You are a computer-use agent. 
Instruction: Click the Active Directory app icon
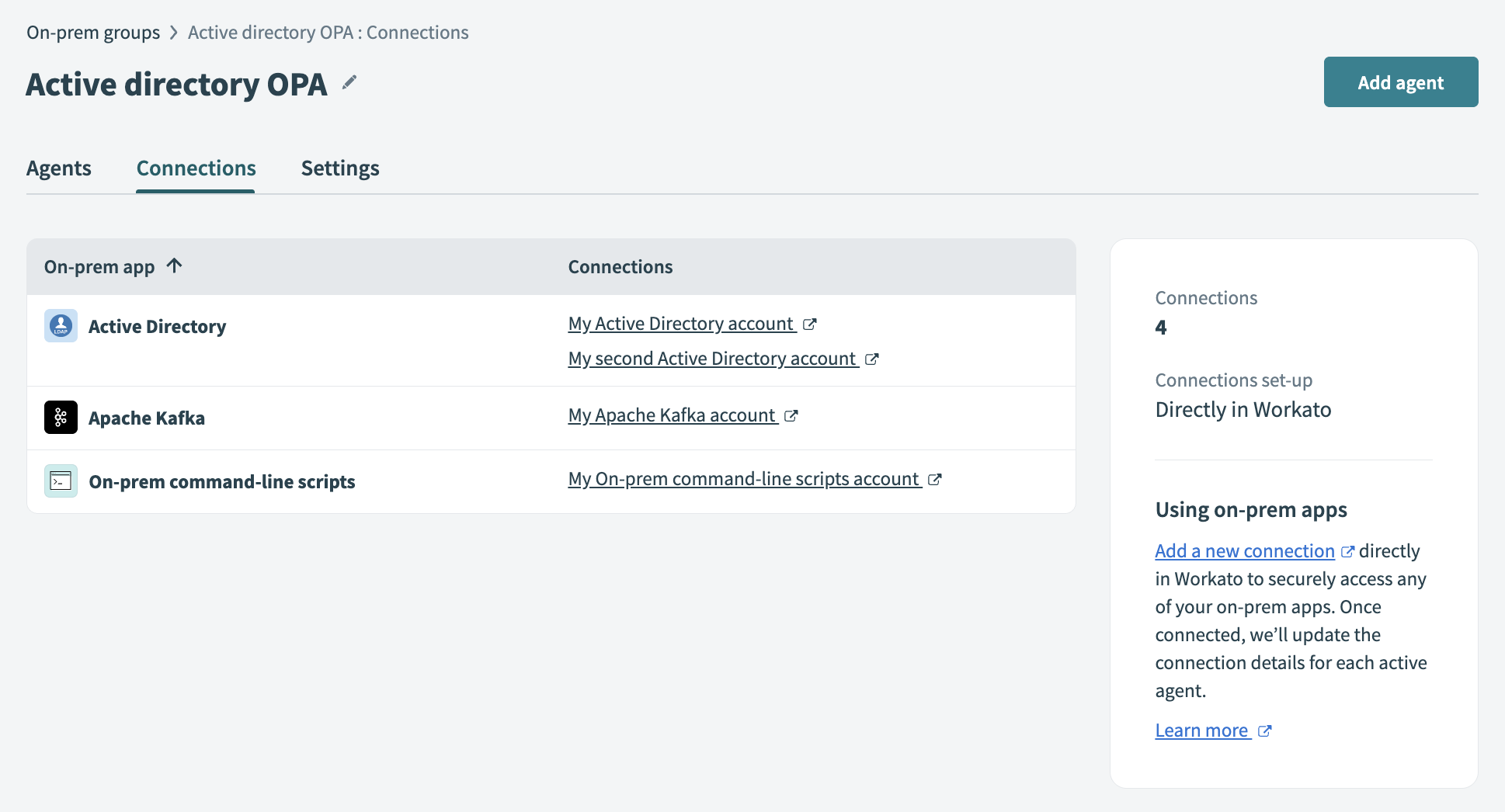(60, 325)
